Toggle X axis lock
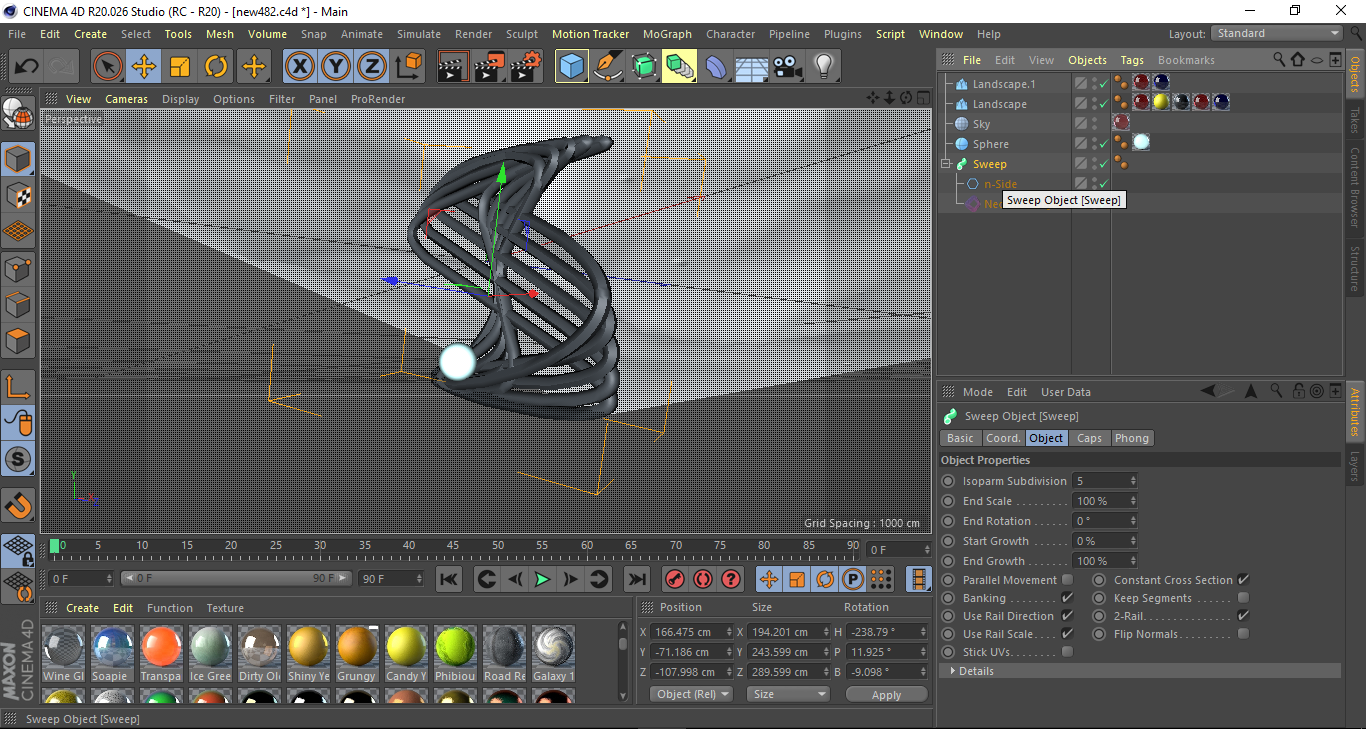The image size is (1366, 729). point(300,67)
